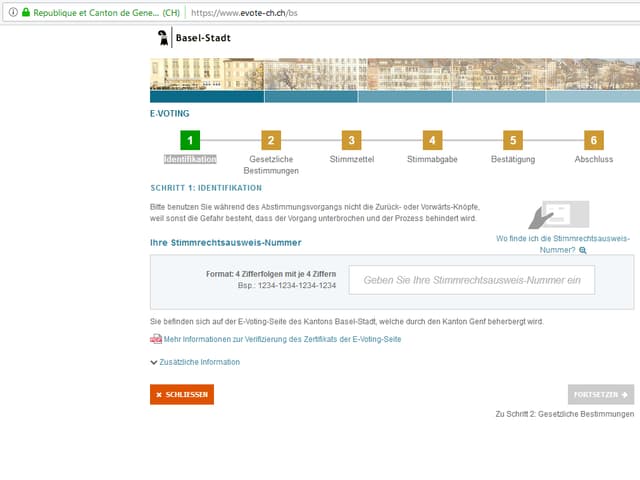Screen dimensions: 640x480
Task: Click the site info icon in address bar
Action: click(x=13, y=12)
